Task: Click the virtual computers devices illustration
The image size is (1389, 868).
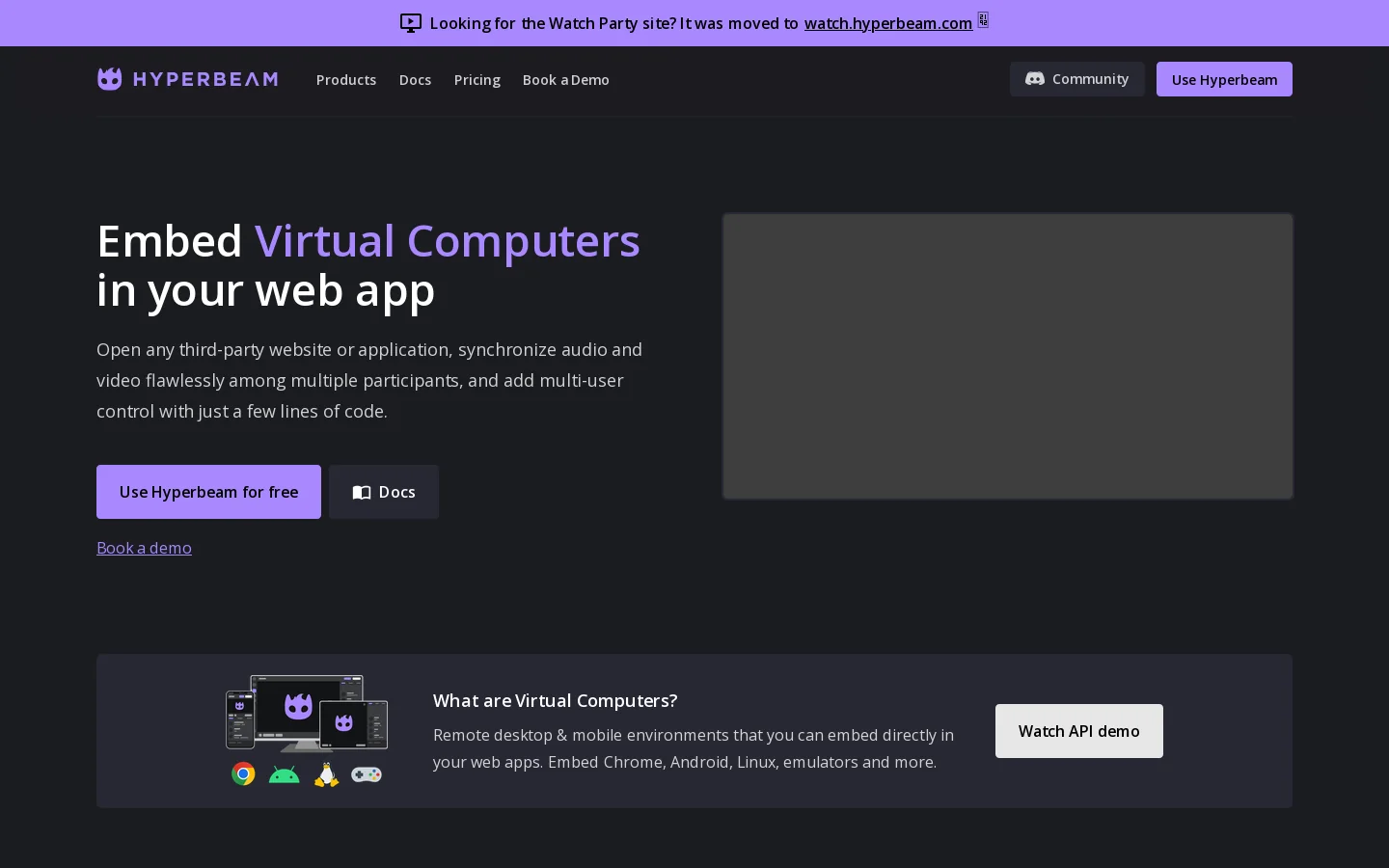Action: click(x=307, y=713)
